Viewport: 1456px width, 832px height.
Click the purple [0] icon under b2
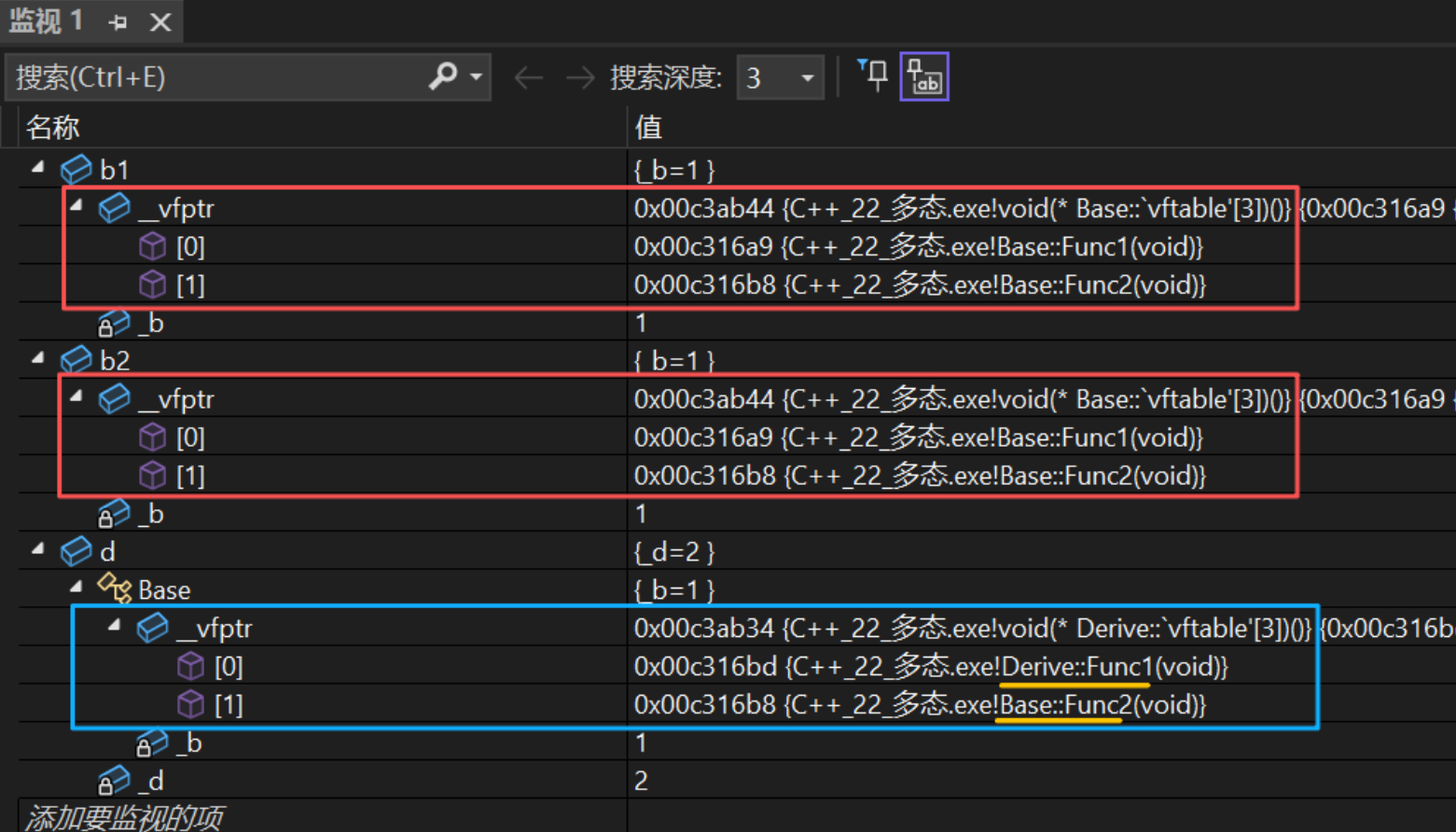click(152, 437)
